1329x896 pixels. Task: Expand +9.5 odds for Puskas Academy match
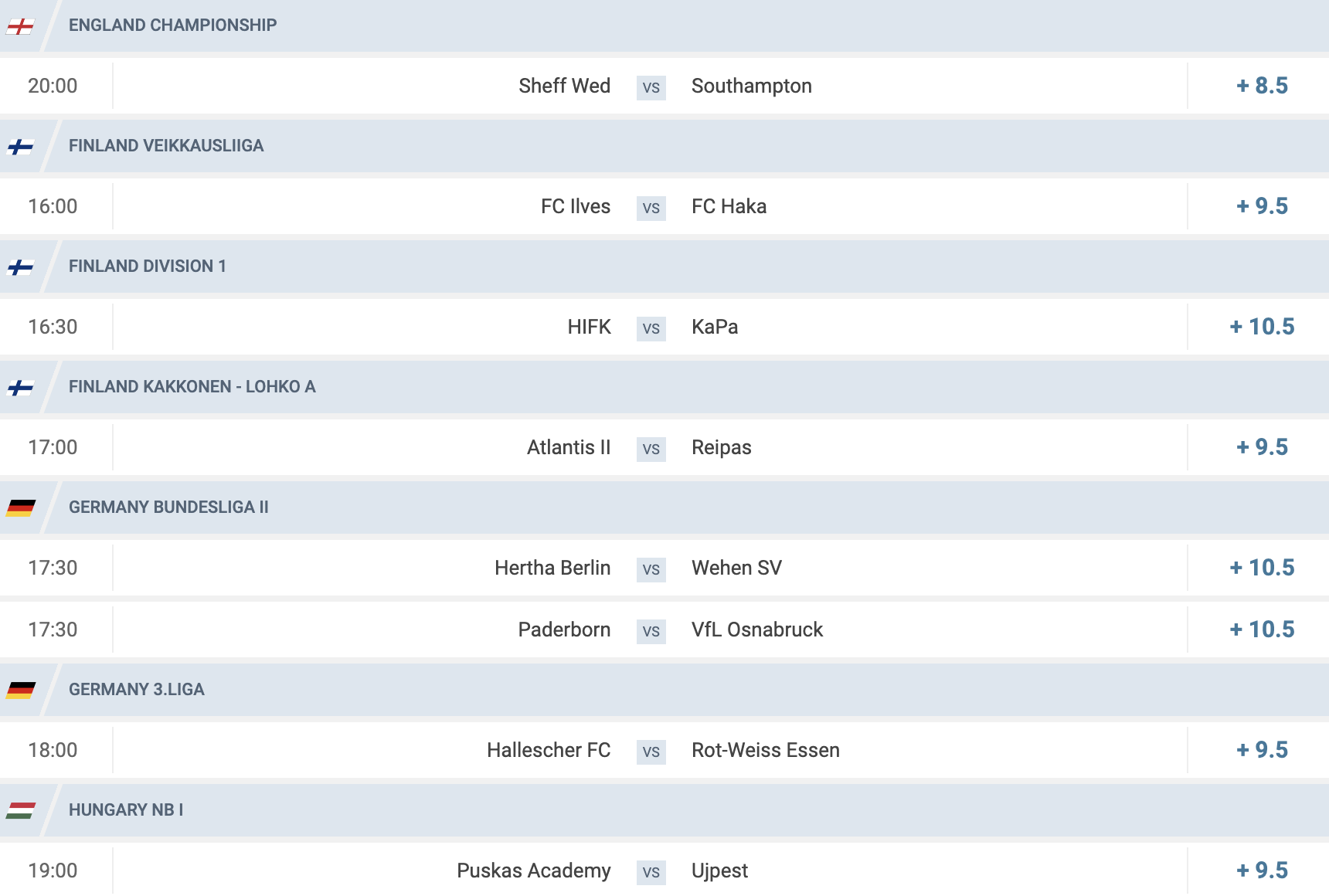1262,871
